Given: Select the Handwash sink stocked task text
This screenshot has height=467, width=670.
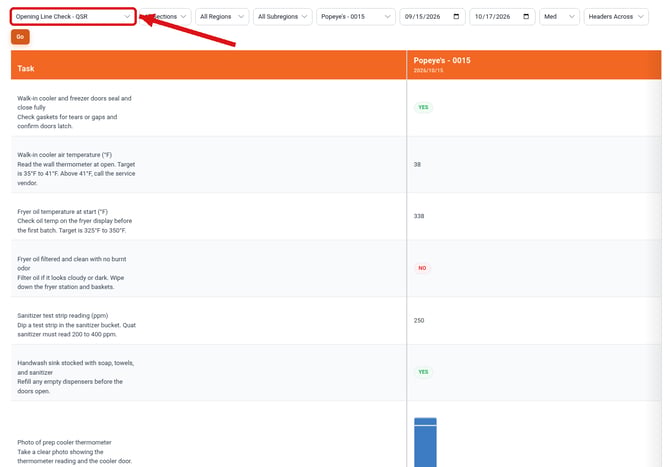Looking at the screenshot, I should coord(75,377).
